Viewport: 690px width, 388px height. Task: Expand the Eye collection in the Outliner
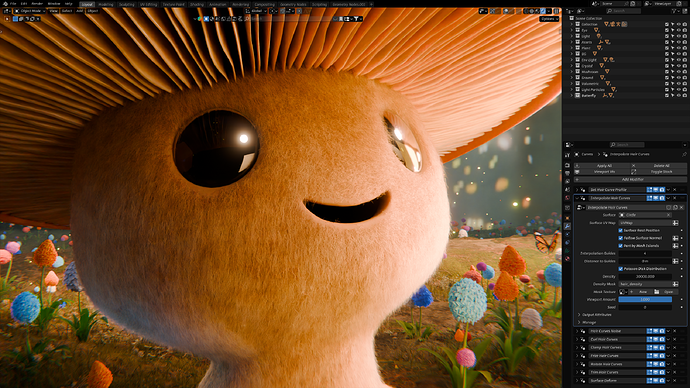pyautogui.click(x=572, y=30)
